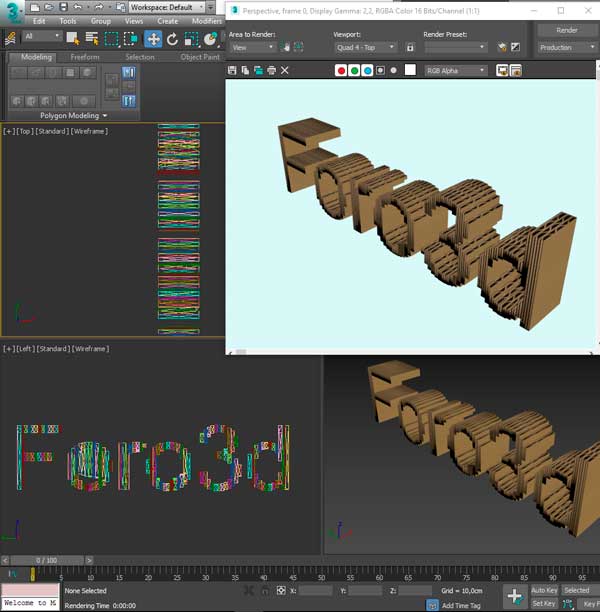The height and width of the screenshot is (612, 600).
Task: Open Render Setup icon in render window
Action: tap(502, 48)
